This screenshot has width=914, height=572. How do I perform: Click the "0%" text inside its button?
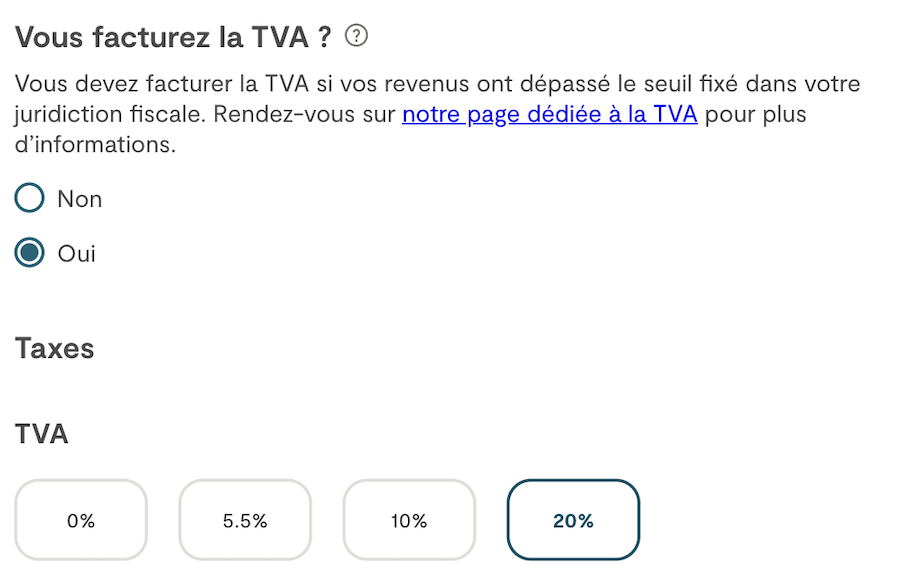[81, 521]
